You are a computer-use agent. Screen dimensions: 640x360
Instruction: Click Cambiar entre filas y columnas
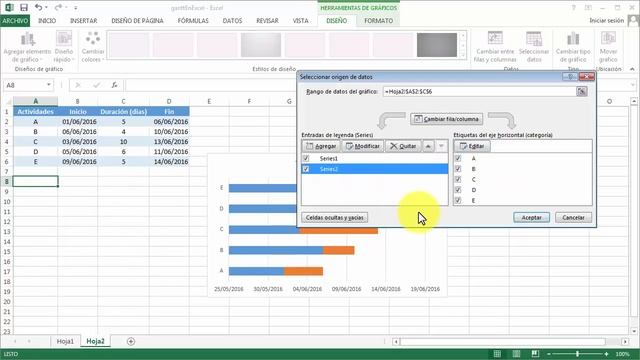495,48
